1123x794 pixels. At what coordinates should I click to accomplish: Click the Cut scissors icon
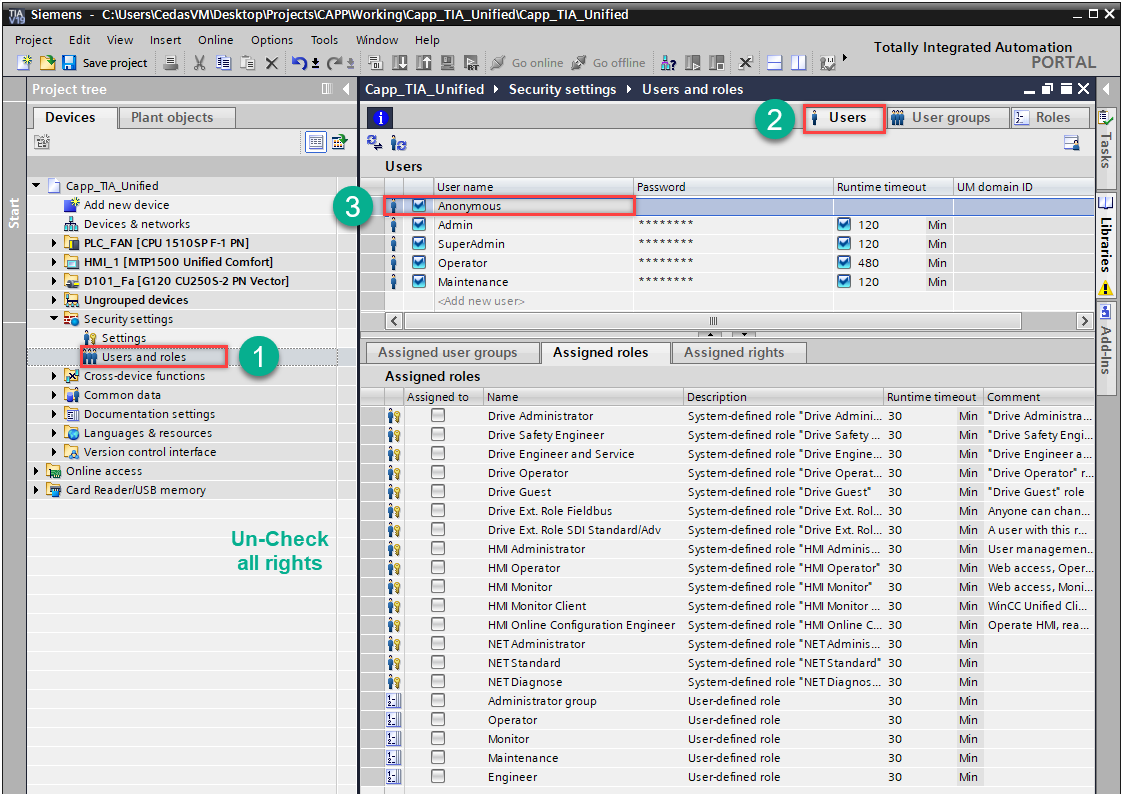click(x=199, y=63)
